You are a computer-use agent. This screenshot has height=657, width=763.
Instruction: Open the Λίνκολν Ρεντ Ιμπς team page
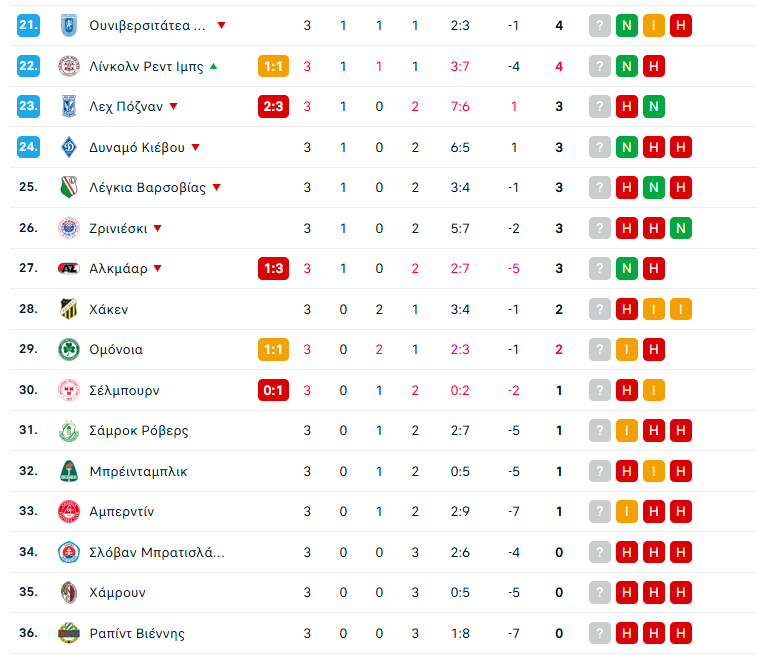(146, 67)
